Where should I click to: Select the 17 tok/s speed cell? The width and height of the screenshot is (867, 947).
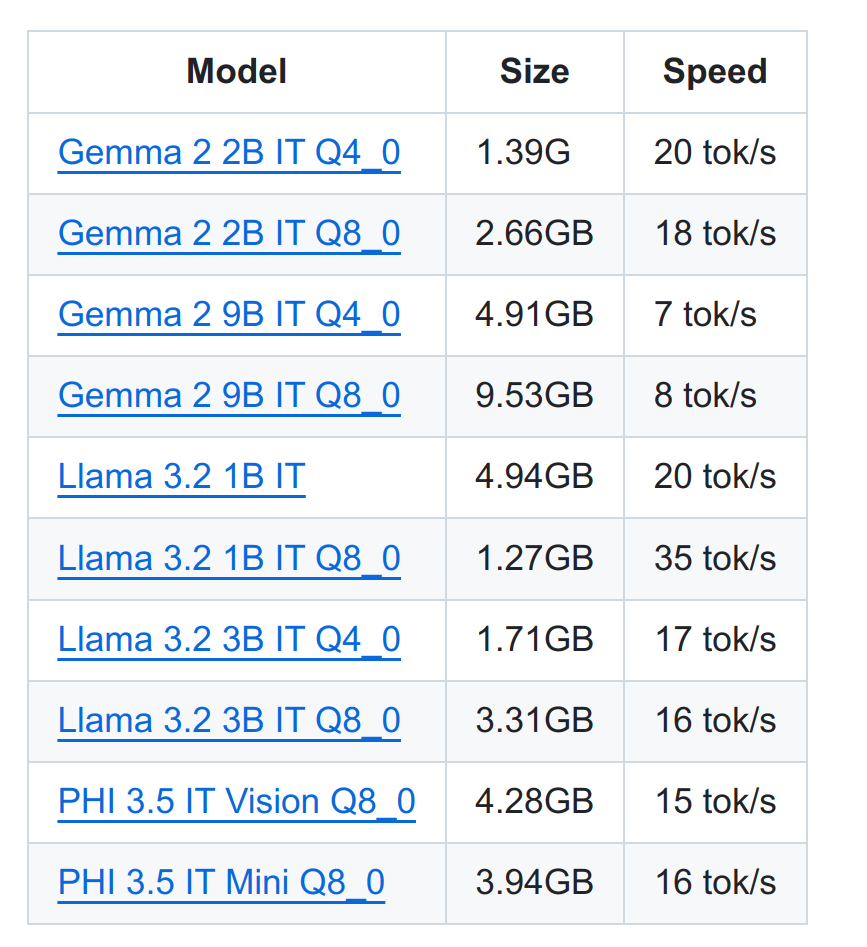click(x=715, y=640)
